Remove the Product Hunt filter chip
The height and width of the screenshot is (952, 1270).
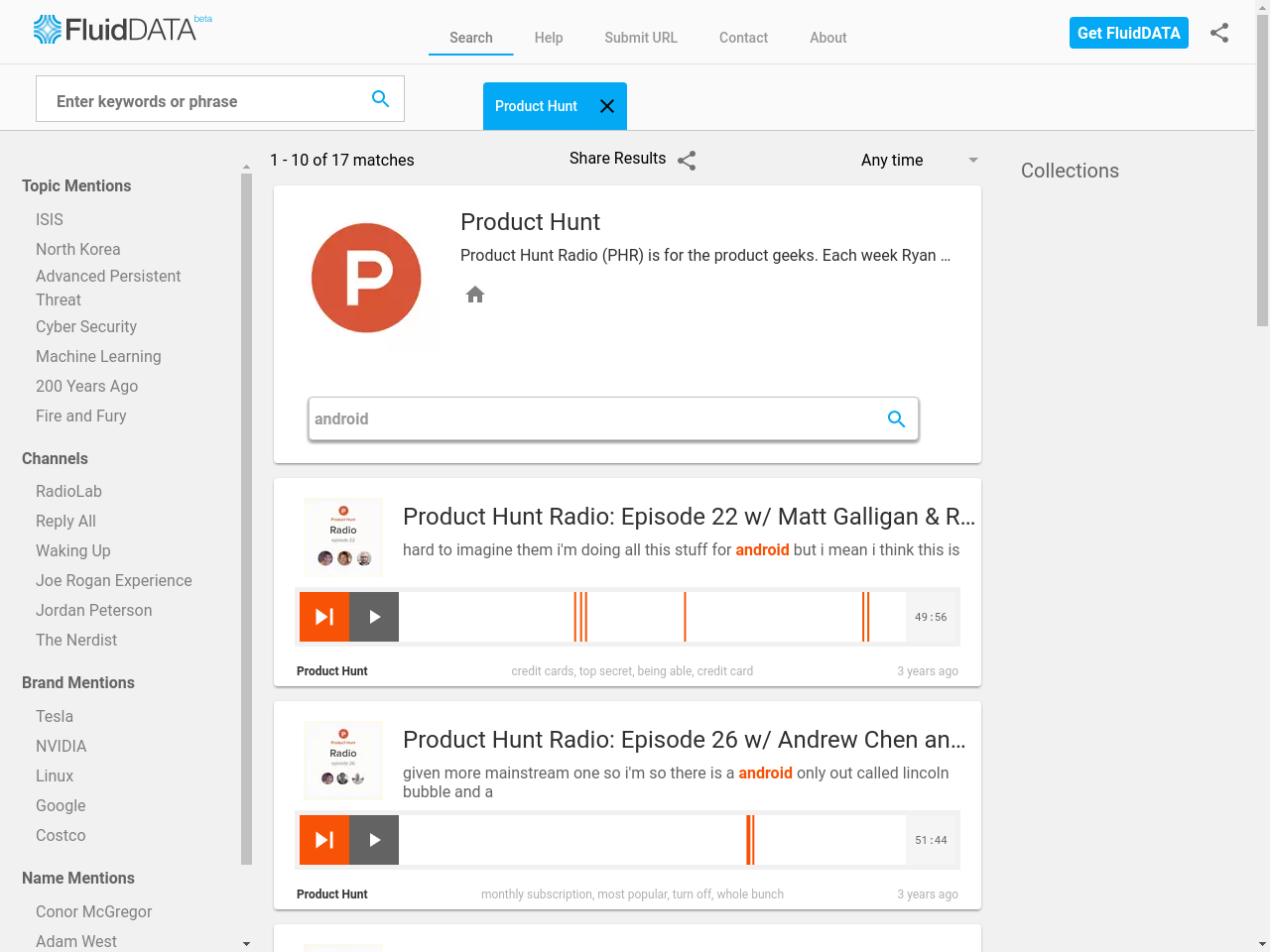pos(607,106)
